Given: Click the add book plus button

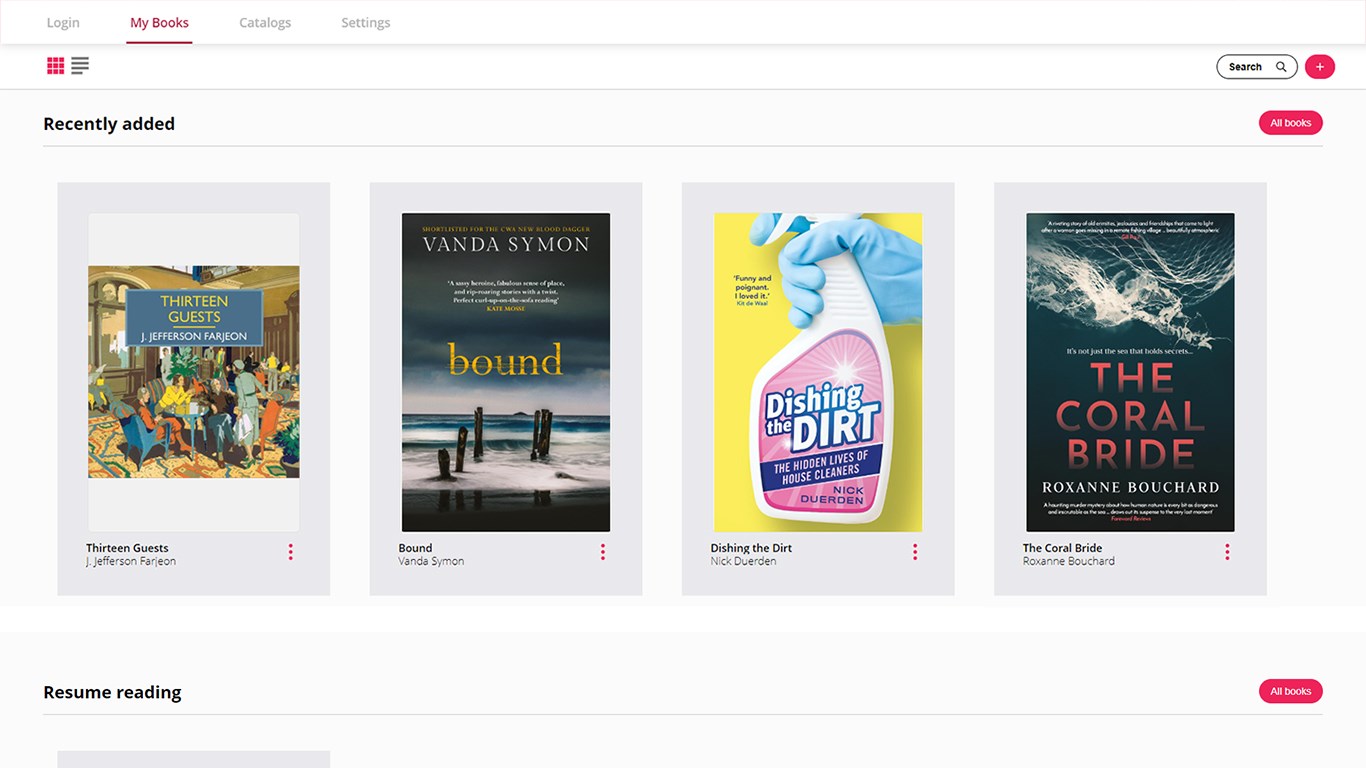Looking at the screenshot, I should tap(1320, 67).
